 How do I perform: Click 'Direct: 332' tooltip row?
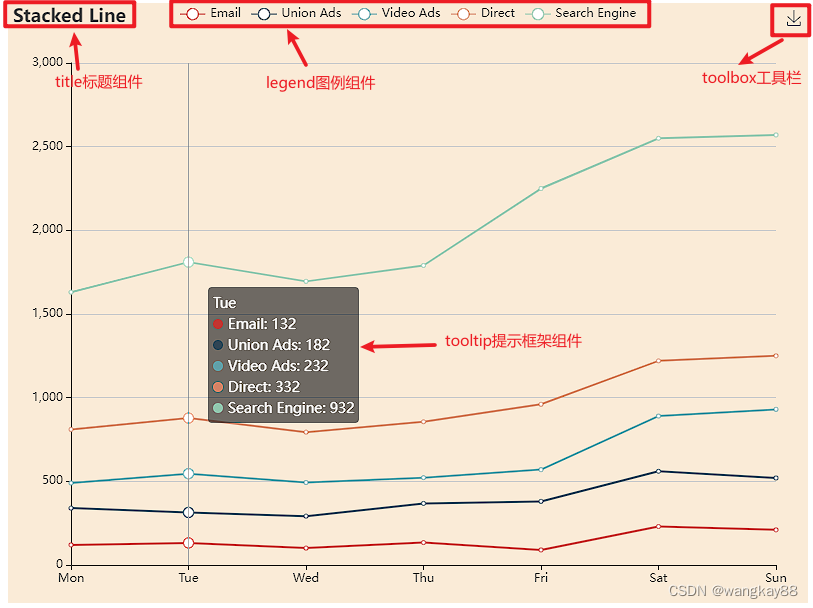(x=257, y=387)
